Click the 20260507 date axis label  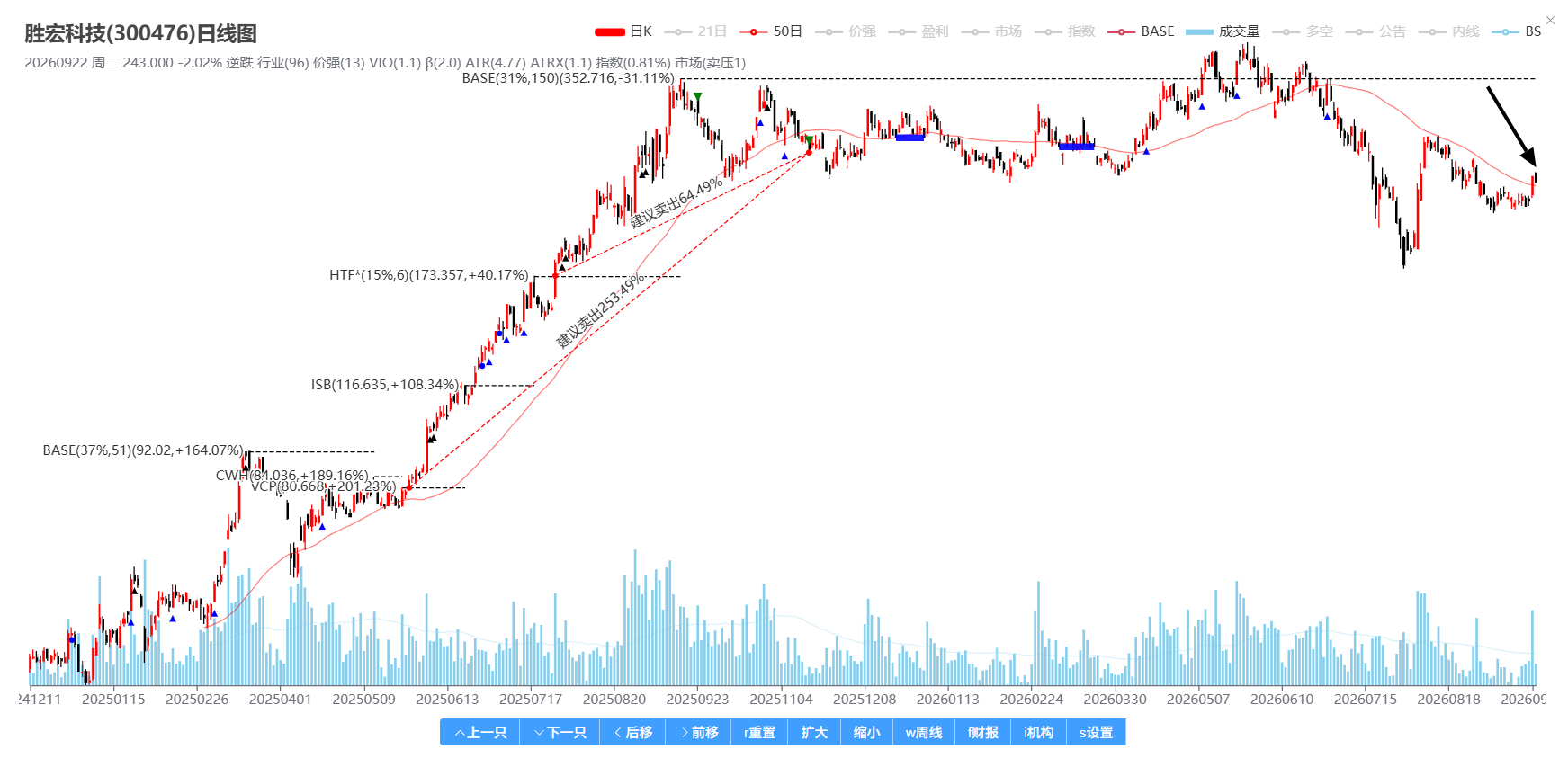(x=1198, y=700)
